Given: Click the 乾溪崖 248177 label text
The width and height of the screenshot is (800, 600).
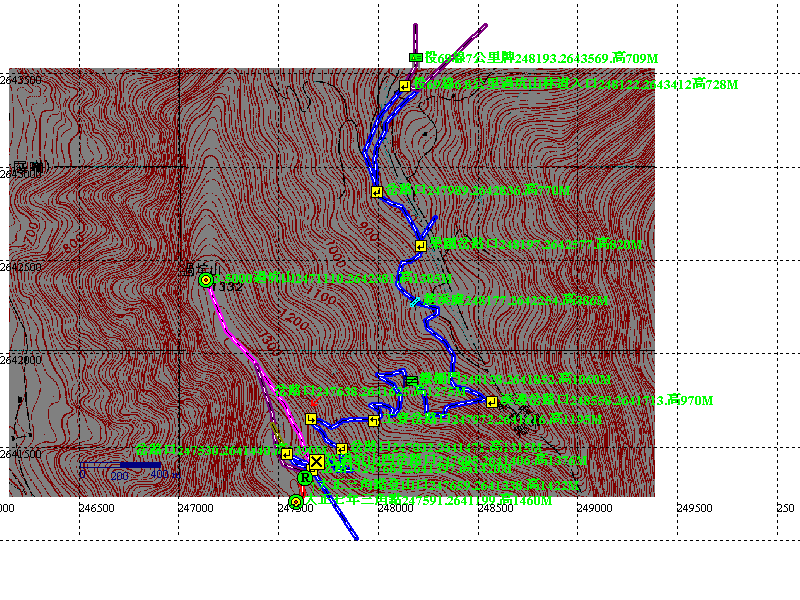Looking at the screenshot, I should [x=515, y=300].
